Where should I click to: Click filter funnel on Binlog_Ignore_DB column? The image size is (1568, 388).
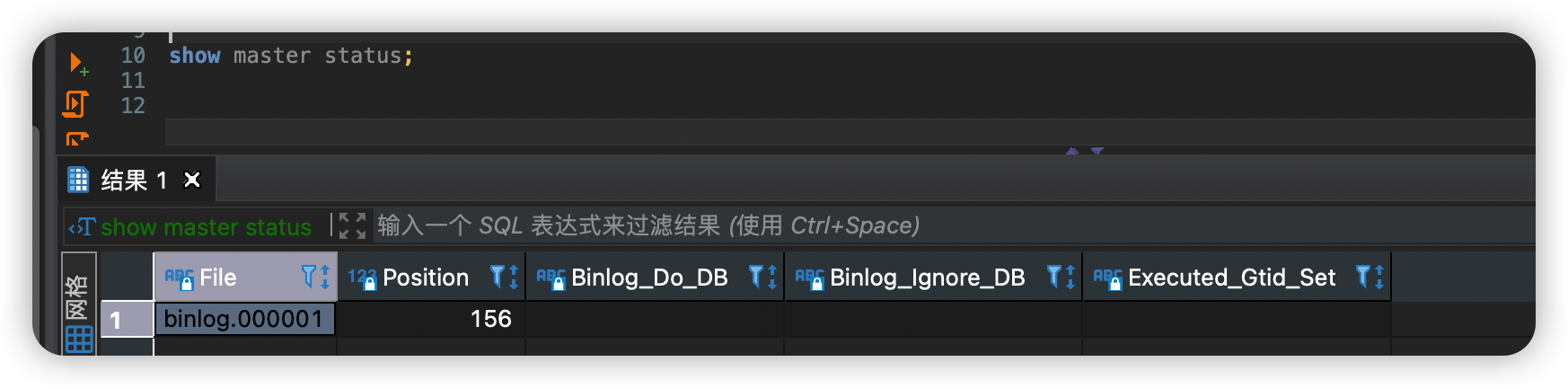click(1054, 277)
